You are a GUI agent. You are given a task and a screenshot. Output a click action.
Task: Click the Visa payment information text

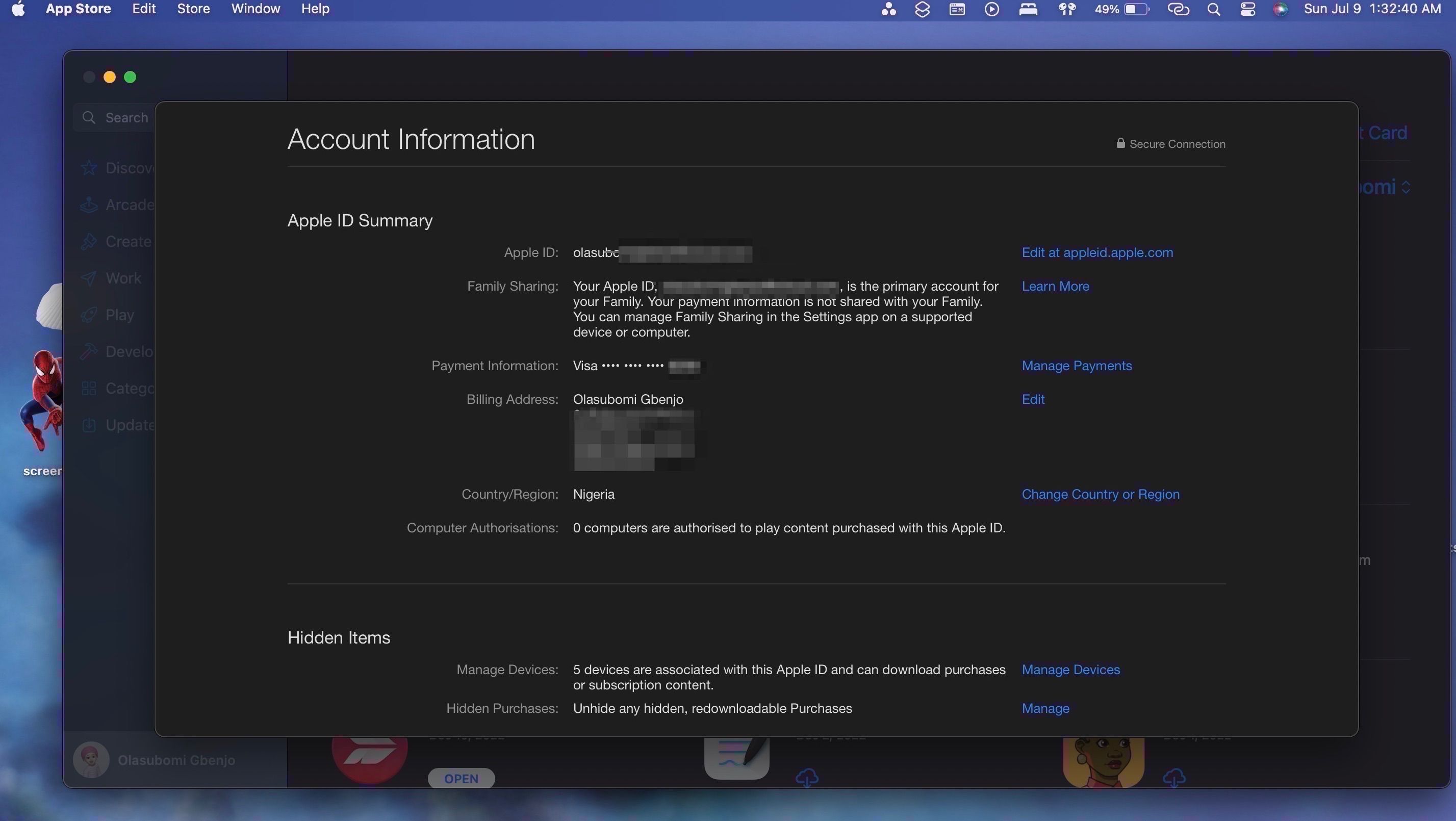tap(637, 366)
